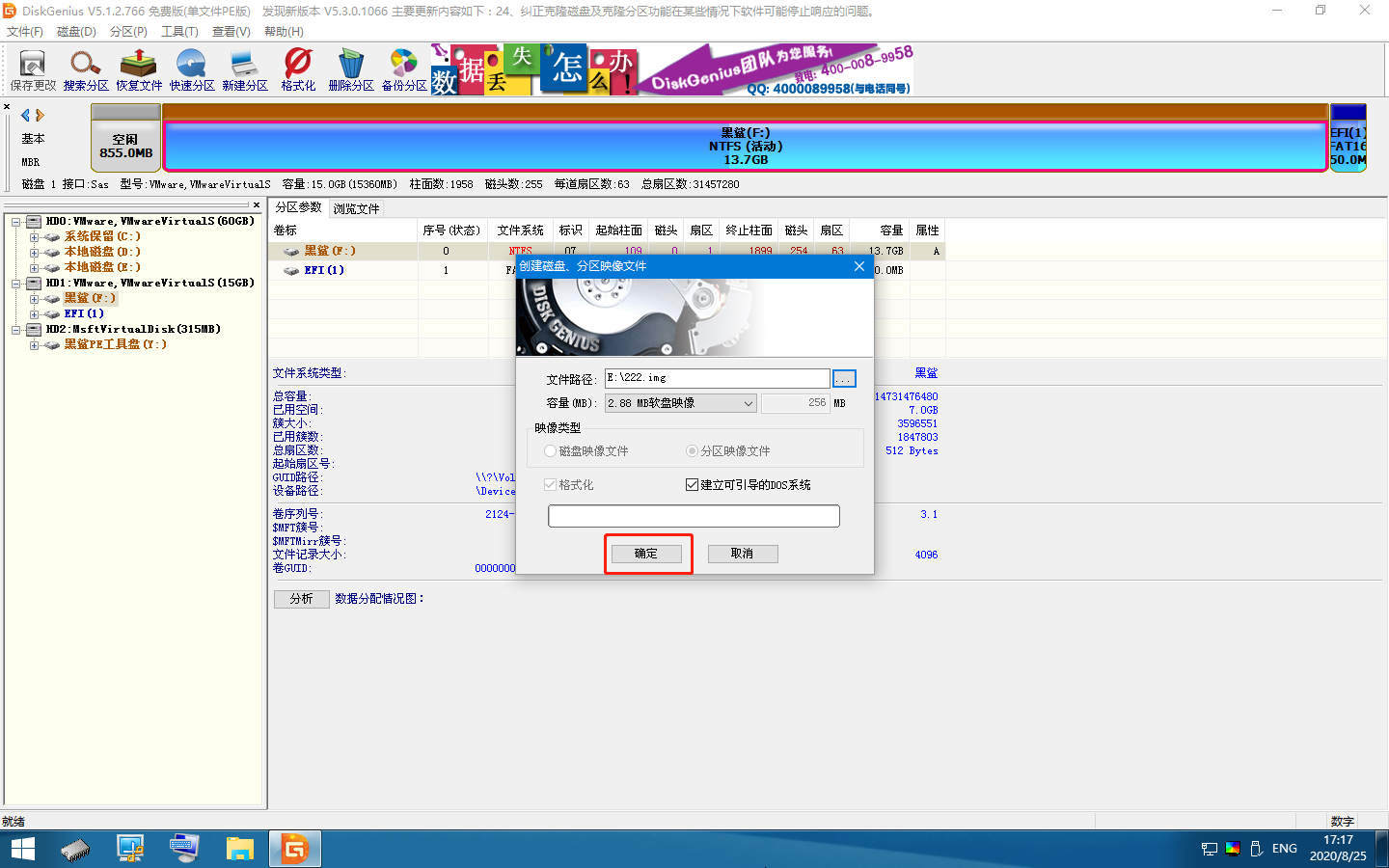Open the 容量 image size dropdown
This screenshot has width=1389, height=868.
pos(681,403)
